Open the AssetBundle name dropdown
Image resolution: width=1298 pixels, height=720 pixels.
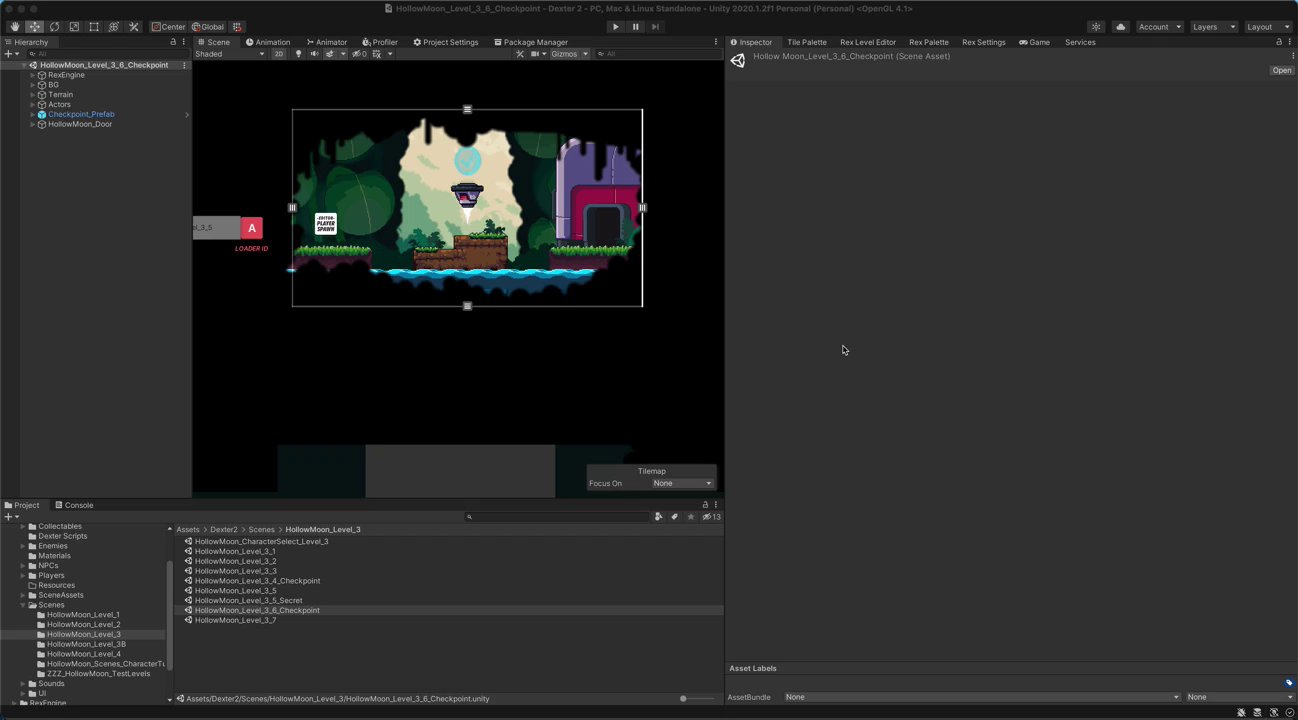tap(982, 697)
